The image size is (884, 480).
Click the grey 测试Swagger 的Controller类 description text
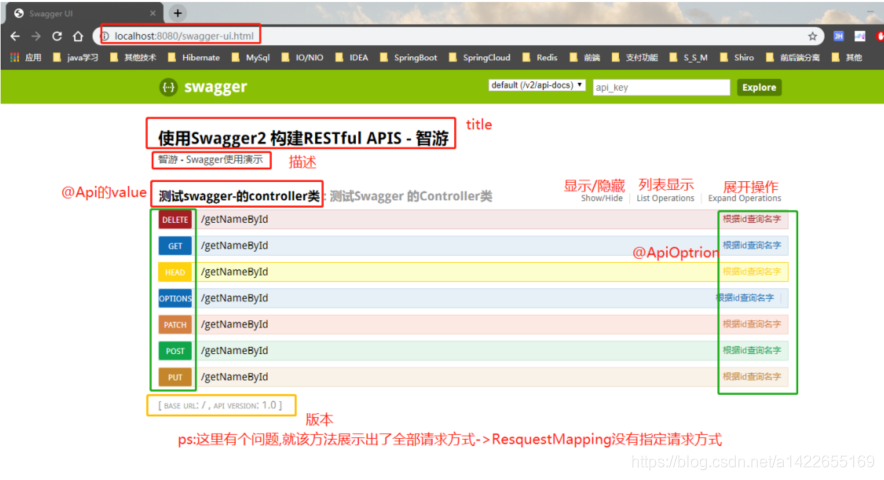[x=411, y=196]
